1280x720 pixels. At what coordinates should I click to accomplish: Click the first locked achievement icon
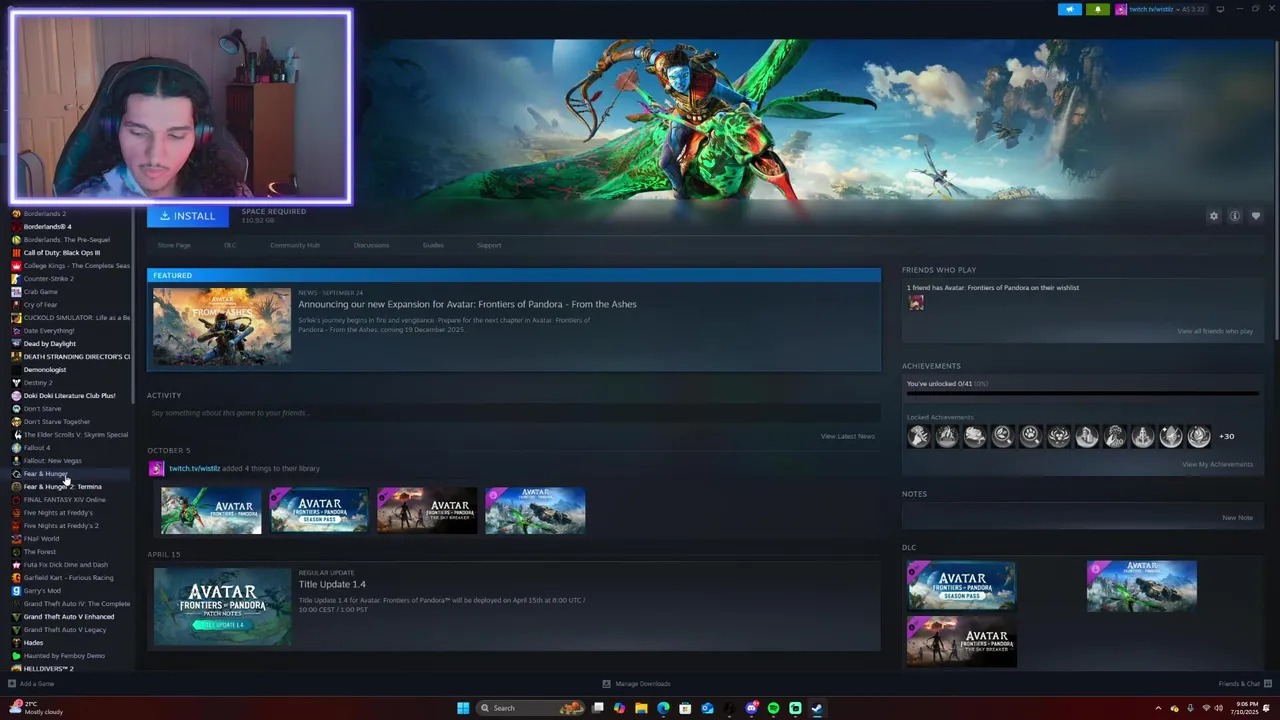pyautogui.click(x=918, y=436)
